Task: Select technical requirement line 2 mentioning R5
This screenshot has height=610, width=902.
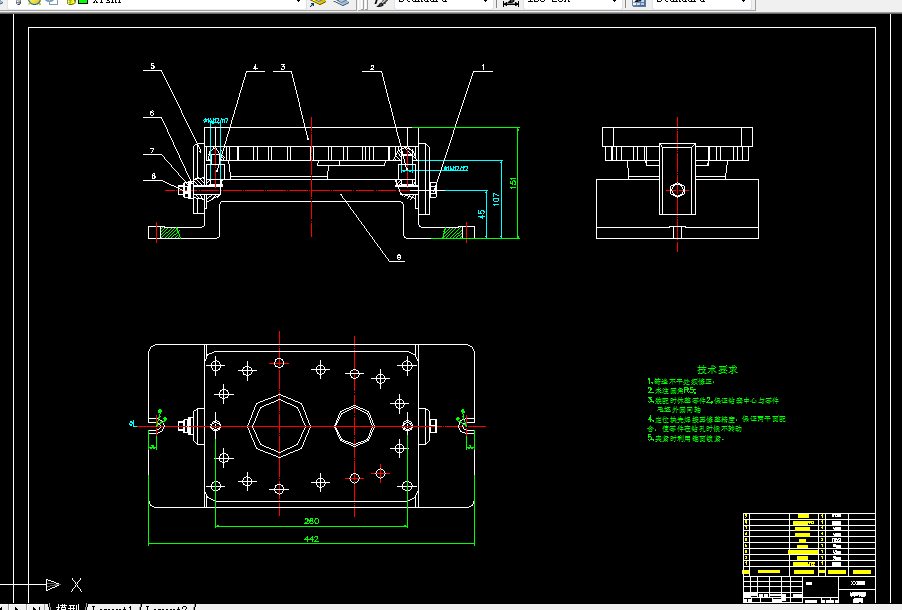Action: click(672, 390)
